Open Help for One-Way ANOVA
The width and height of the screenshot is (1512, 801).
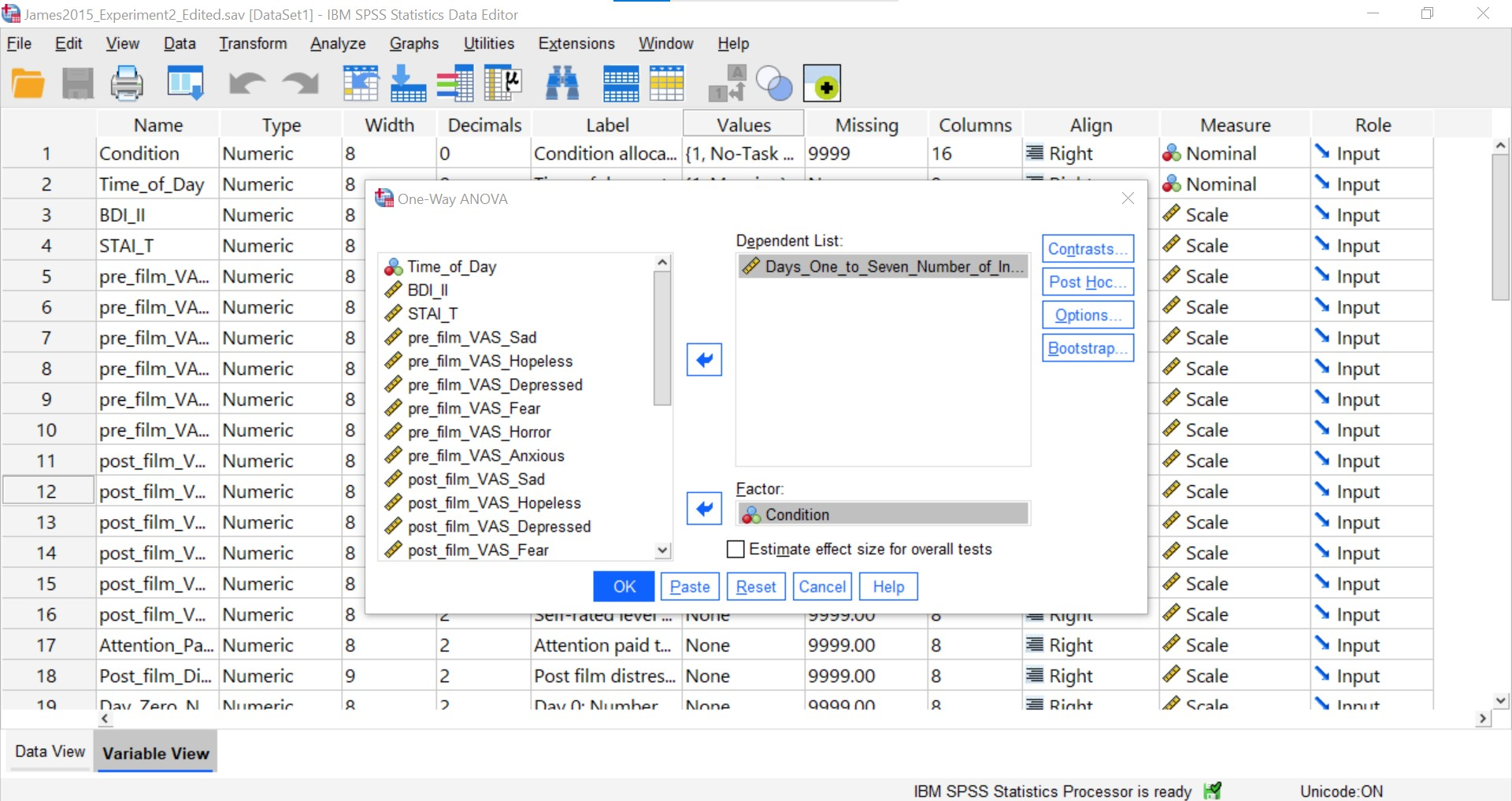(x=888, y=587)
